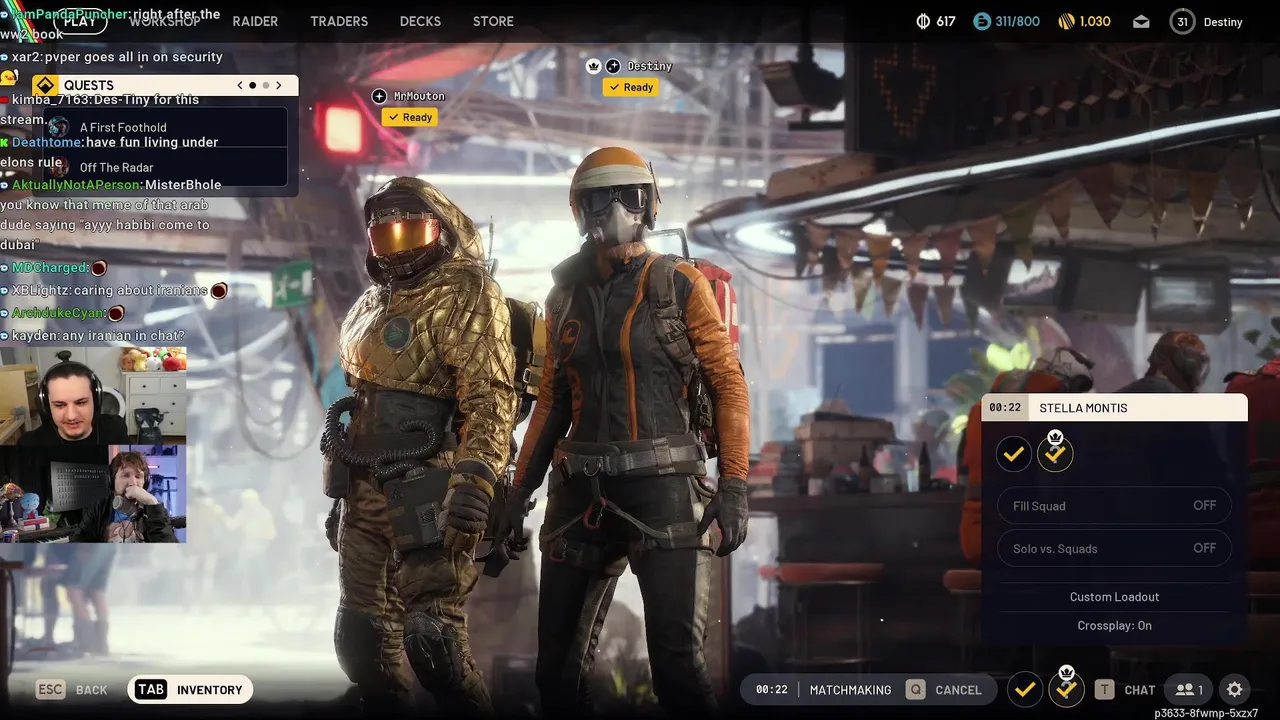Click the QUESTS diamond icon
The height and width of the screenshot is (720, 1280).
44,85
